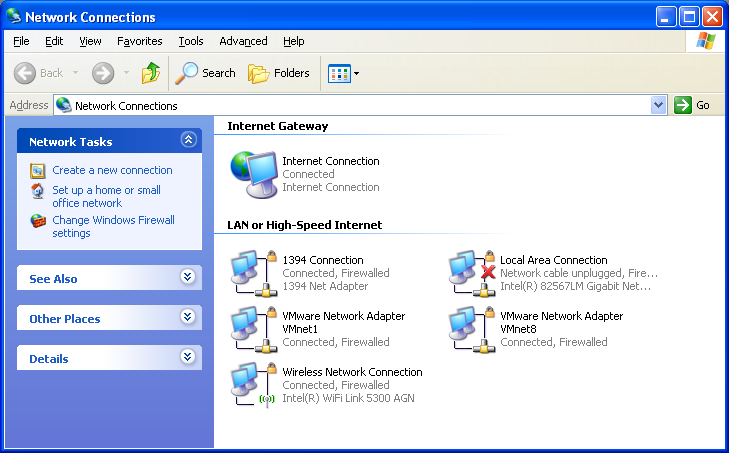Expand the address bar dropdown

(658, 105)
